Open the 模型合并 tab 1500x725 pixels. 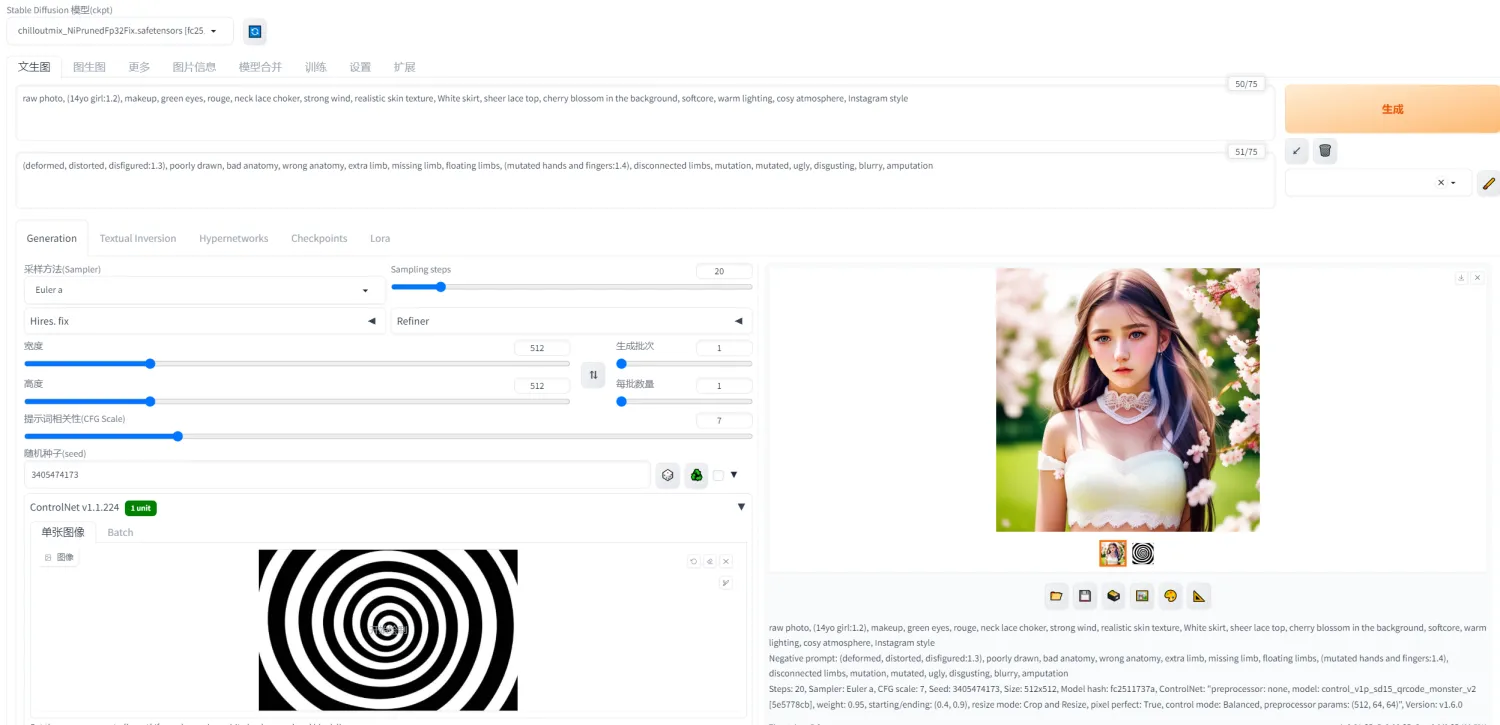pos(260,67)
